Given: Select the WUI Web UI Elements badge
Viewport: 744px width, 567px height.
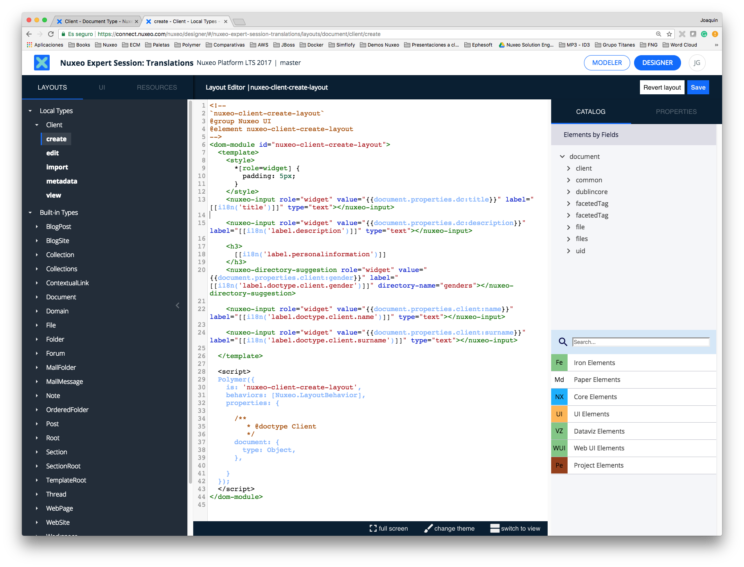Looking at the screenshot, I should point(559,448).
